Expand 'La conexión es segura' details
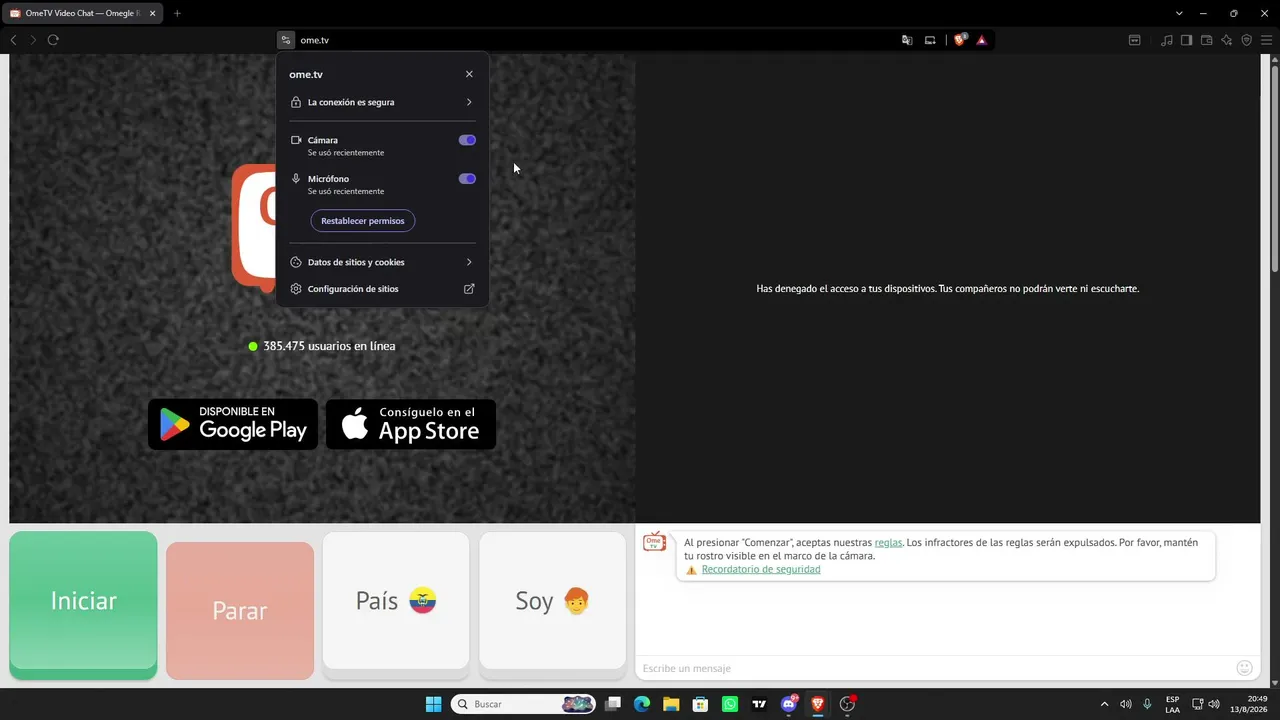This screenshot has height=720, width=1280. coord(382,102)
